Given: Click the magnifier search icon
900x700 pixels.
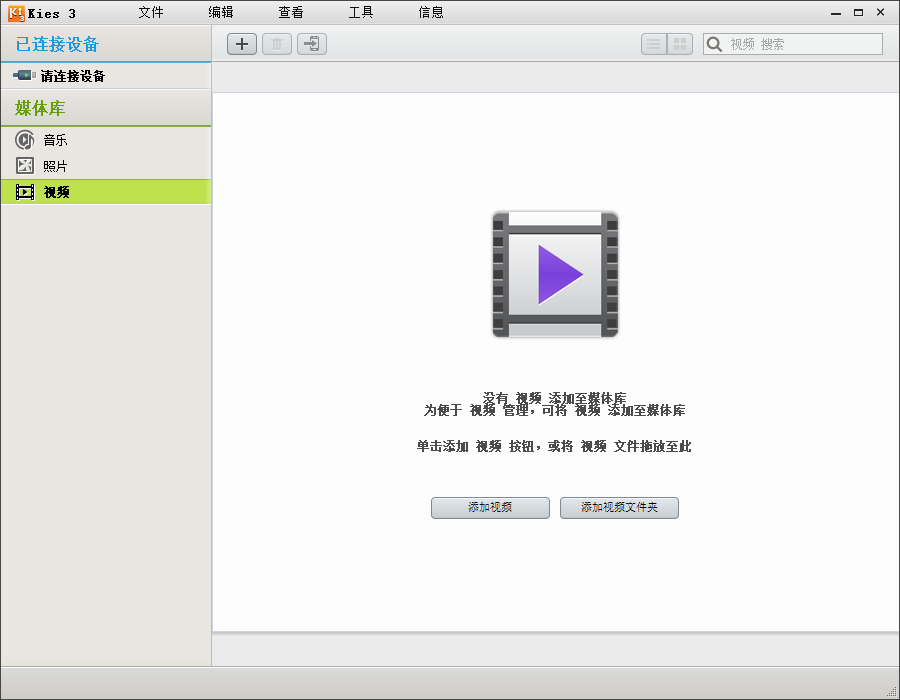Looking at the screenshot, I should pyautogui.click(x=714, y=44).
